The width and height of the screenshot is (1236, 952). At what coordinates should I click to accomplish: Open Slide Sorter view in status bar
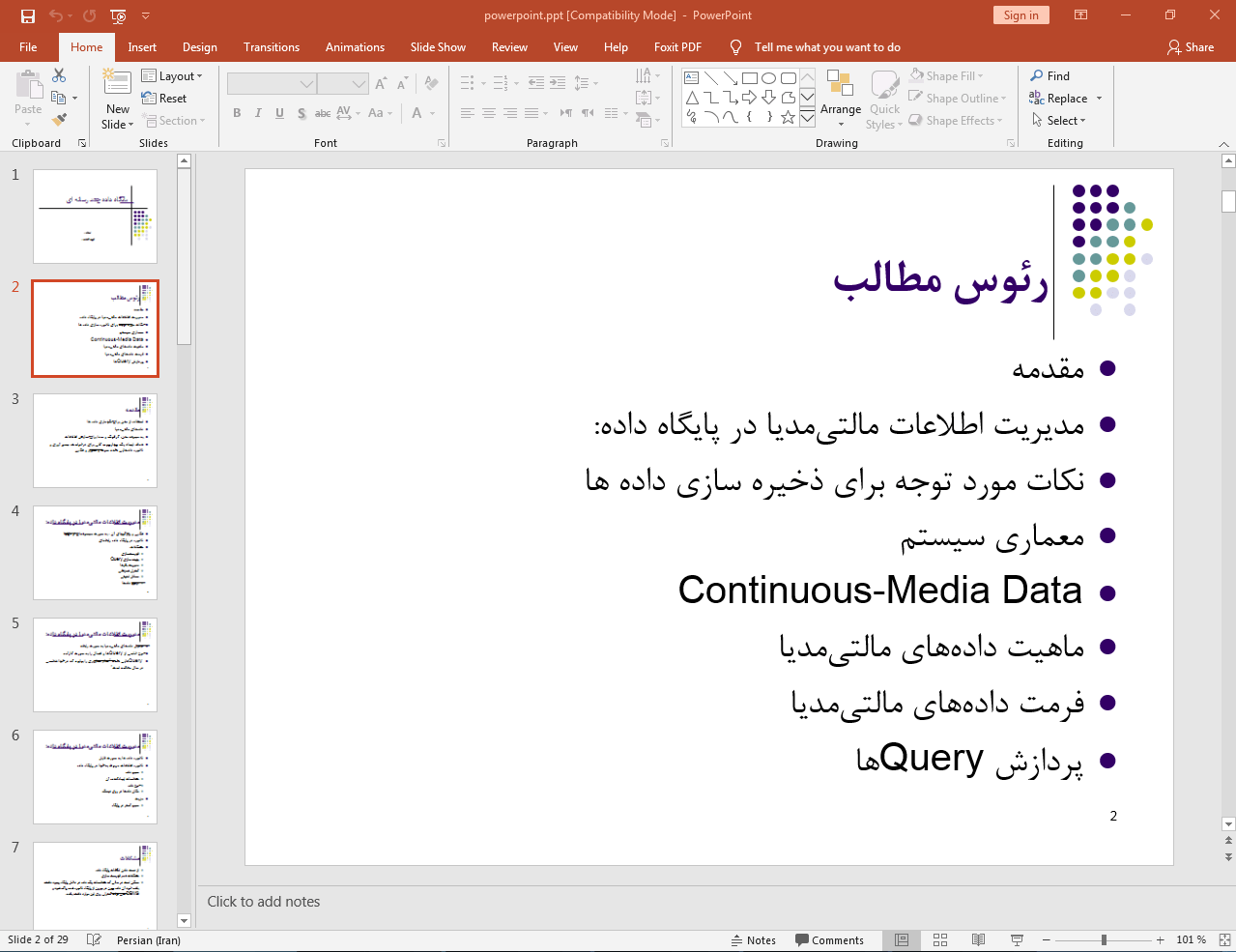click(x=940, y=939)
